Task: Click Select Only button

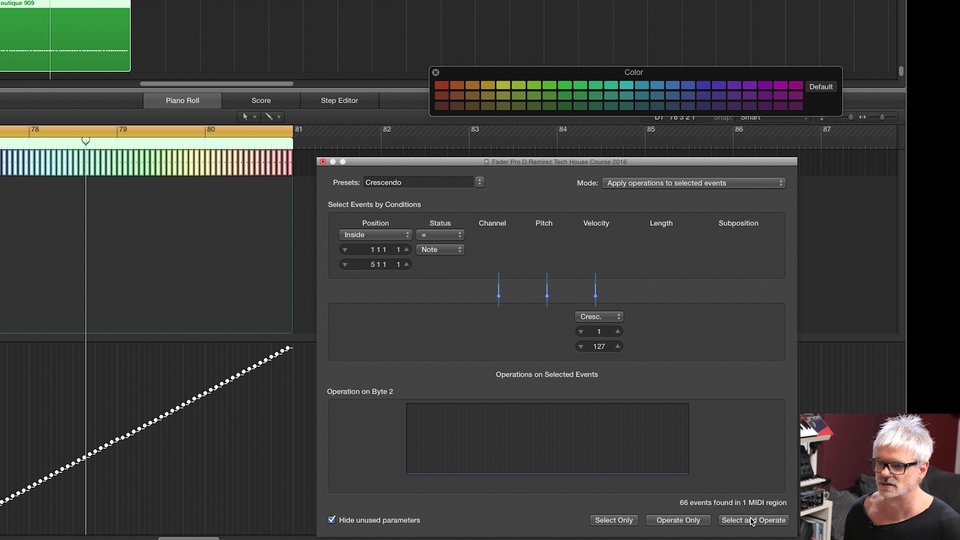Action: pyautogui.click(x=613, y=520)
